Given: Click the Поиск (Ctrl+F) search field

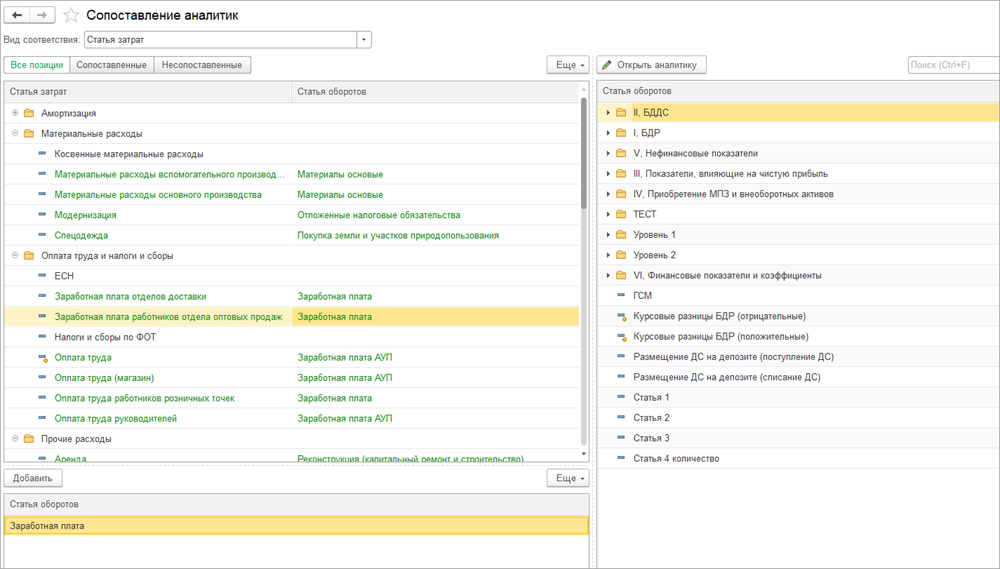Looking at the screenshot, I should click(951, 65).
